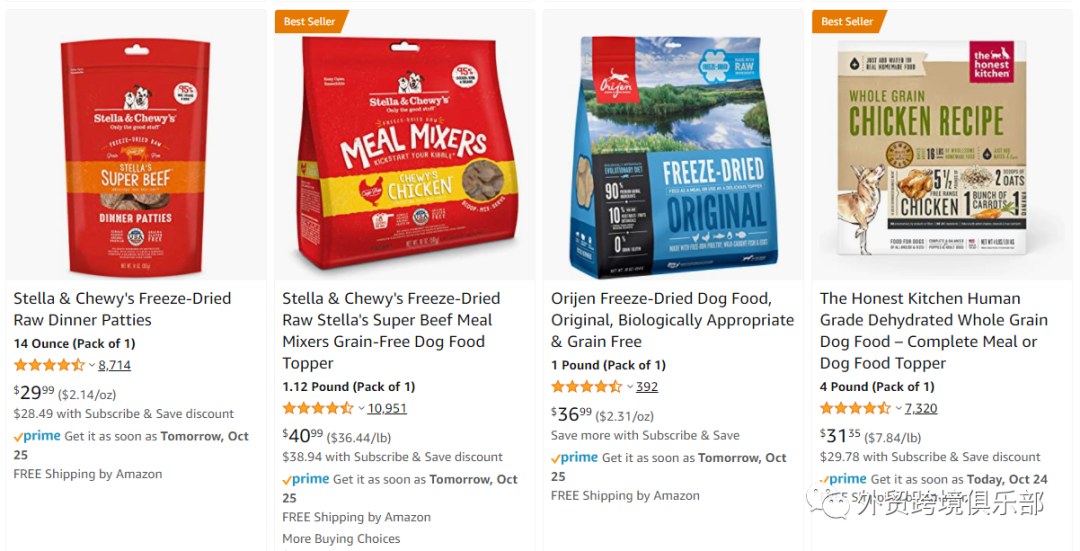Open the 8,714 reviews link
Image resolution: width=1080 pixels, height=551 pixels.
(115, 365)
